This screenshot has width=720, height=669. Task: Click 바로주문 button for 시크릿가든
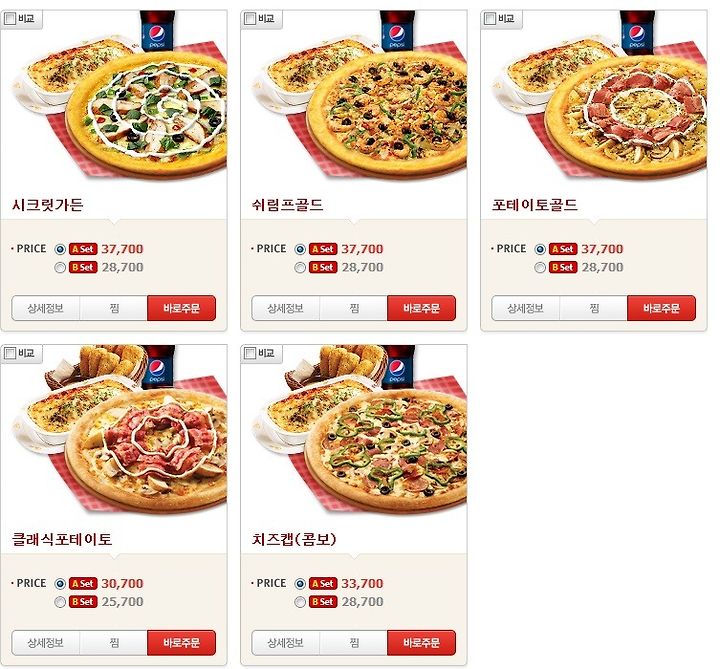(x=181, y=308)
